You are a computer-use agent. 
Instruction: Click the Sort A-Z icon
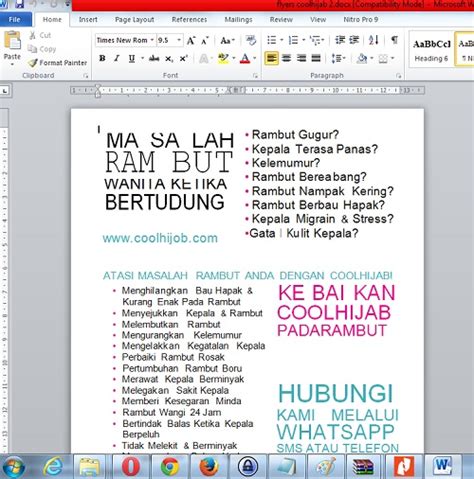point(374,40)
